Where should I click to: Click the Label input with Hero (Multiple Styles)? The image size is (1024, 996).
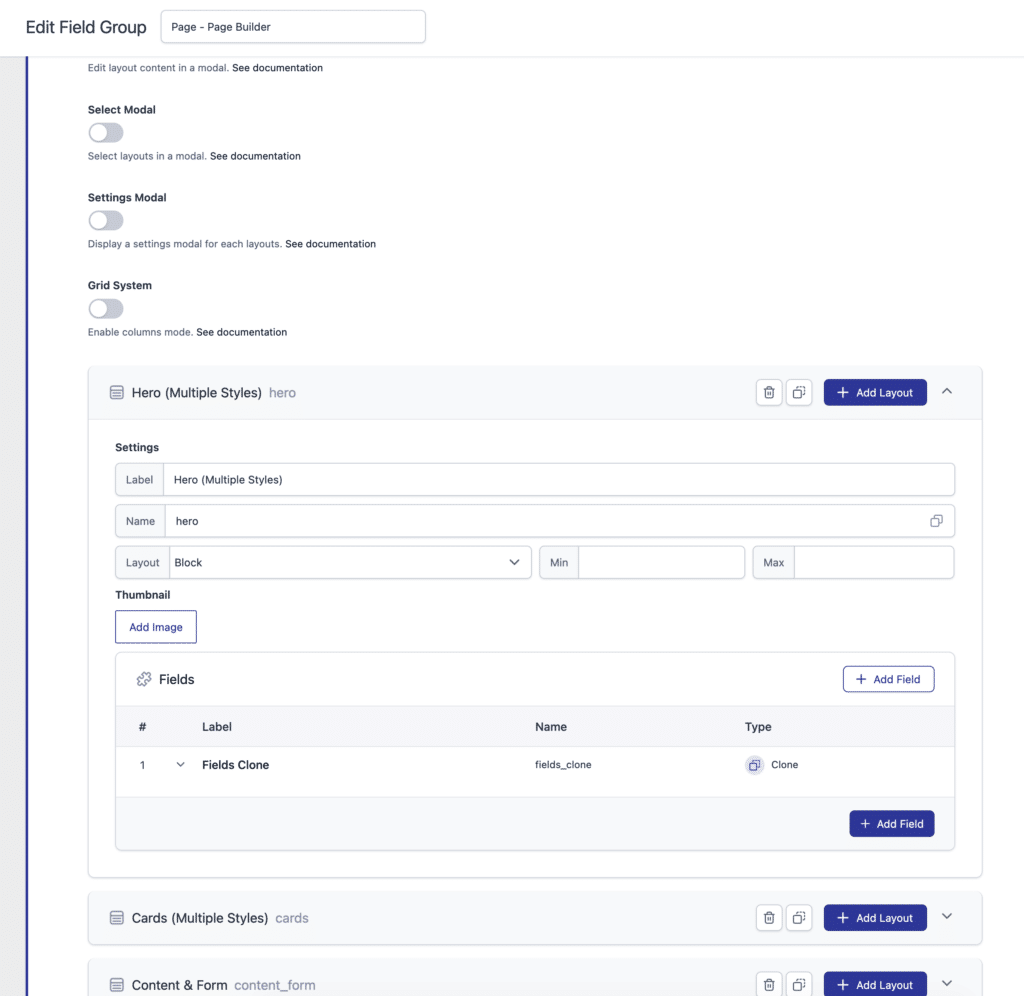558,479
